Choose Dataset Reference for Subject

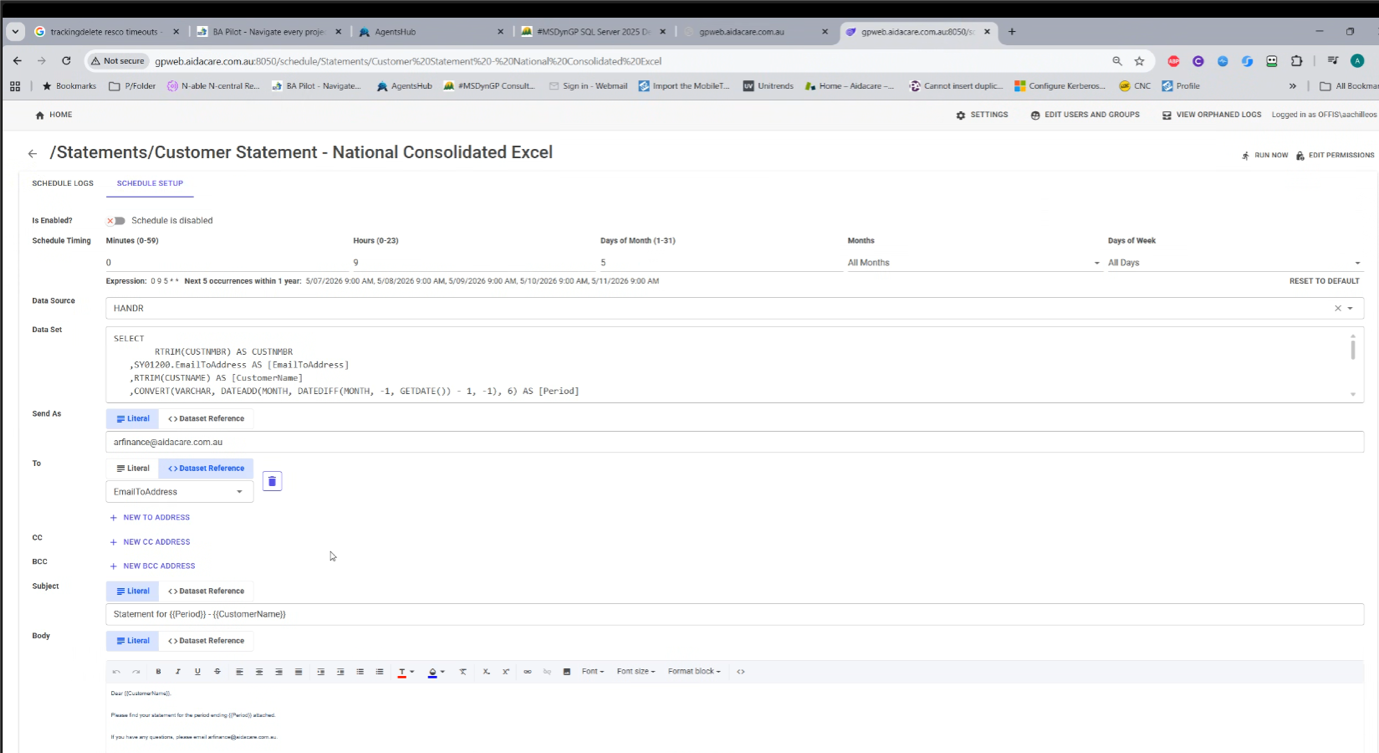[x=206, y=591]
